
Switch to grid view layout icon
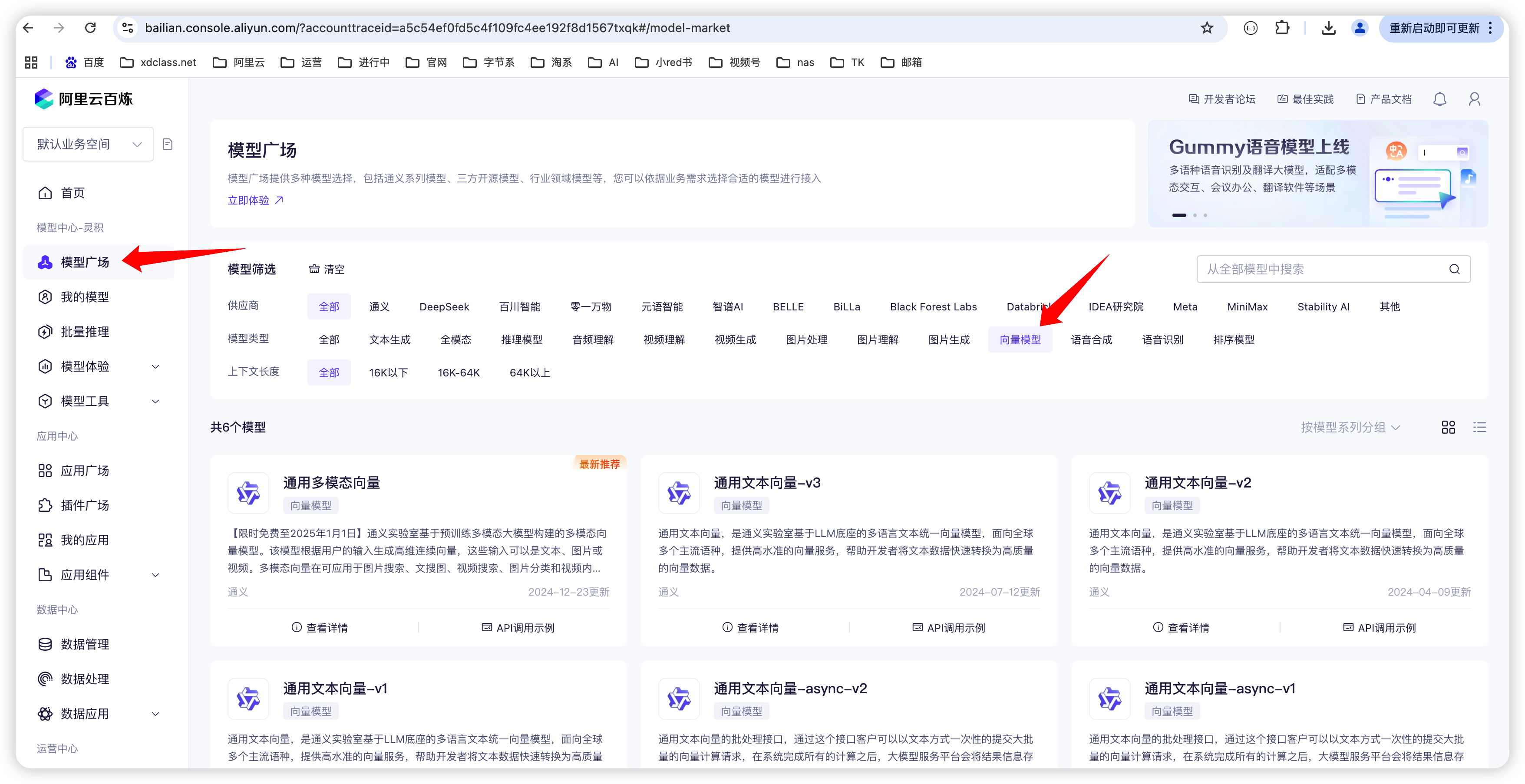coord(1448,427)
